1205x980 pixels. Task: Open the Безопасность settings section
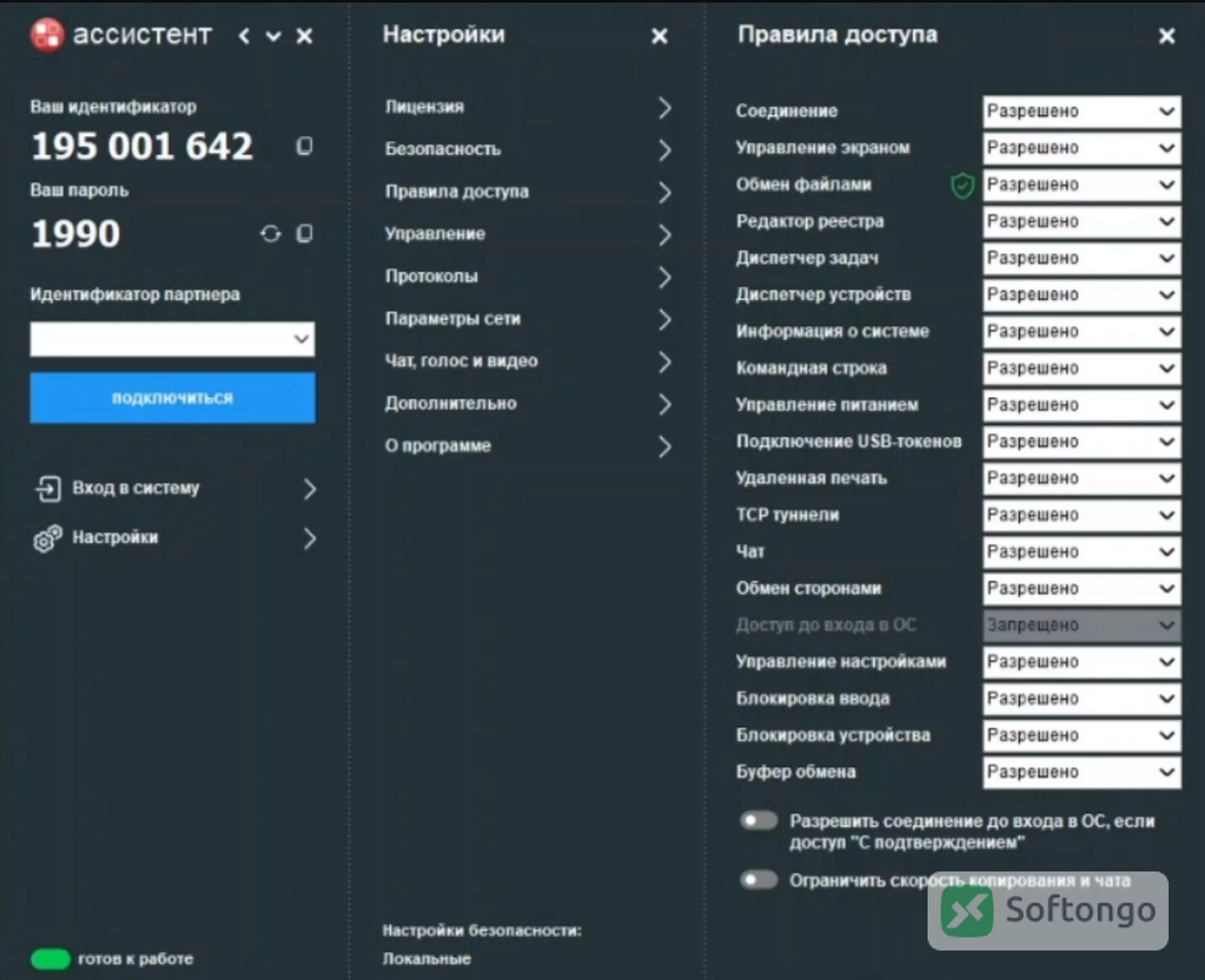point(528,150)
